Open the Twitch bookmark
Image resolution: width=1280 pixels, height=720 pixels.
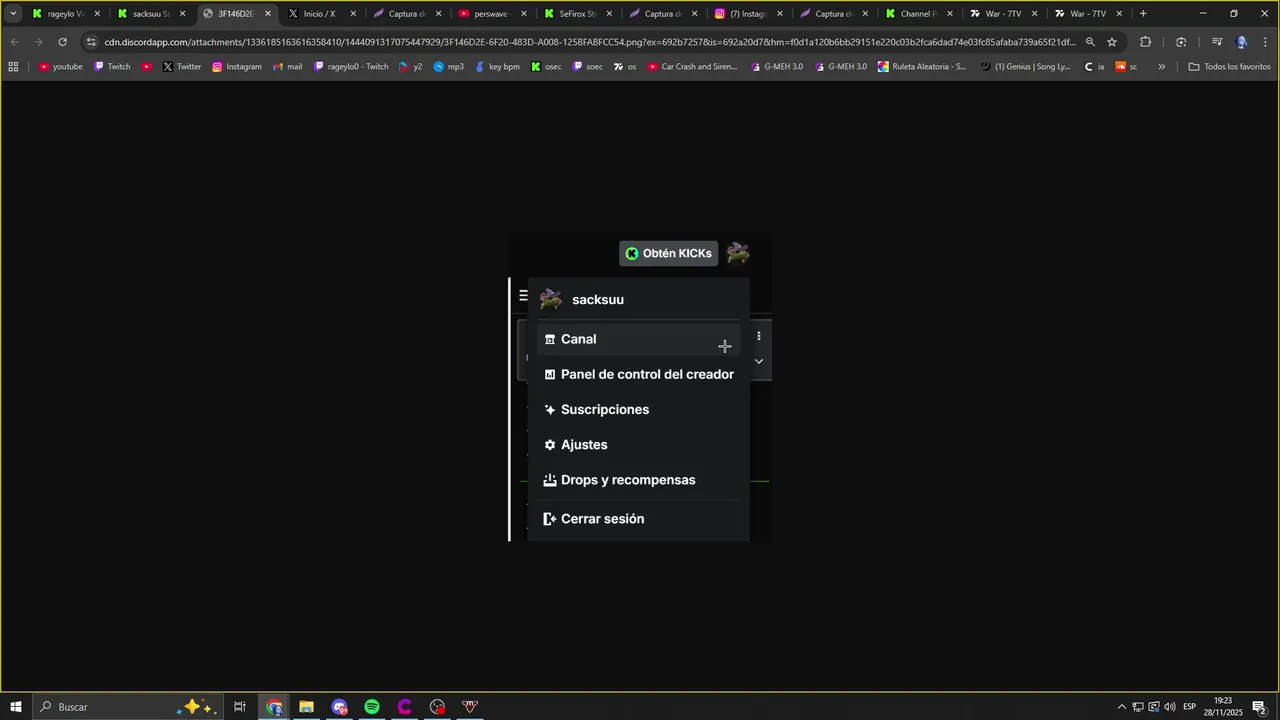(x=112, y=67)
